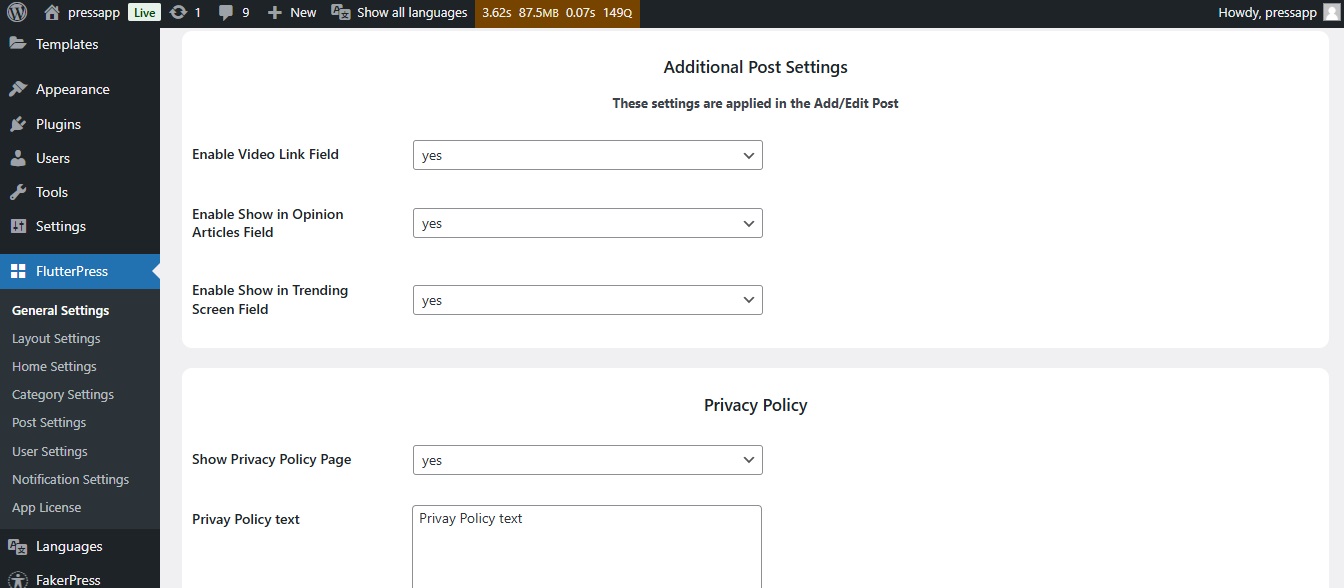Go to General Settings submenu
The height and width of the screenshot is (588, 1344).
tap(61, 310)
